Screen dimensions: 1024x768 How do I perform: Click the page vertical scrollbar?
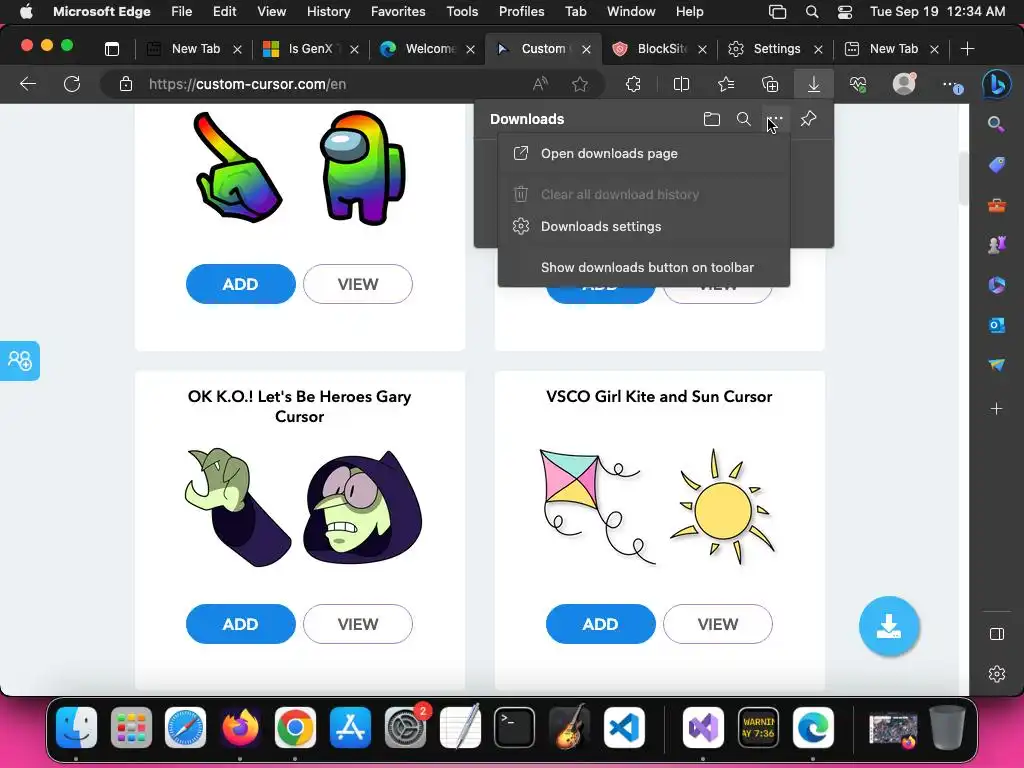pos(963,178)
